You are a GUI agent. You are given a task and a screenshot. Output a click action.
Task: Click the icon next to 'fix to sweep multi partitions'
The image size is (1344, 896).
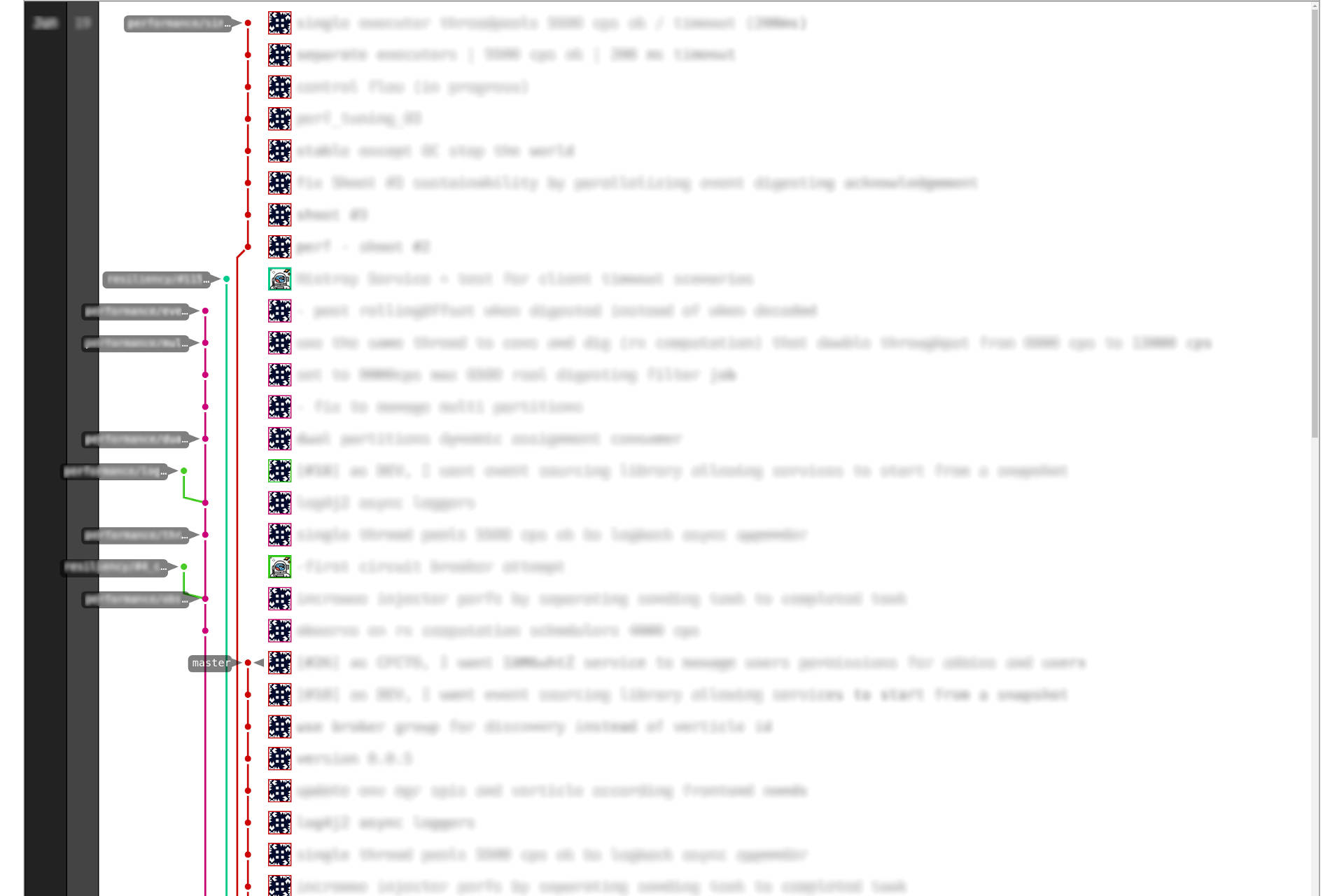(280, 407)
